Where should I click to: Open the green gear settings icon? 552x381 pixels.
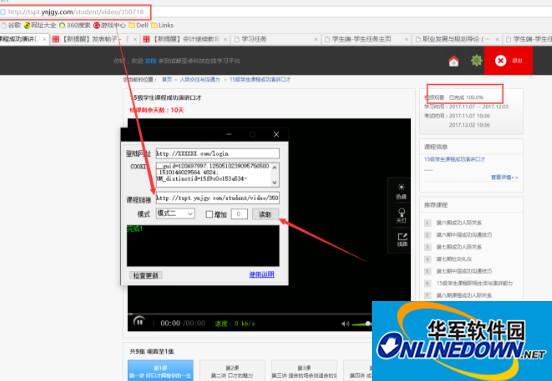point(477,61)
